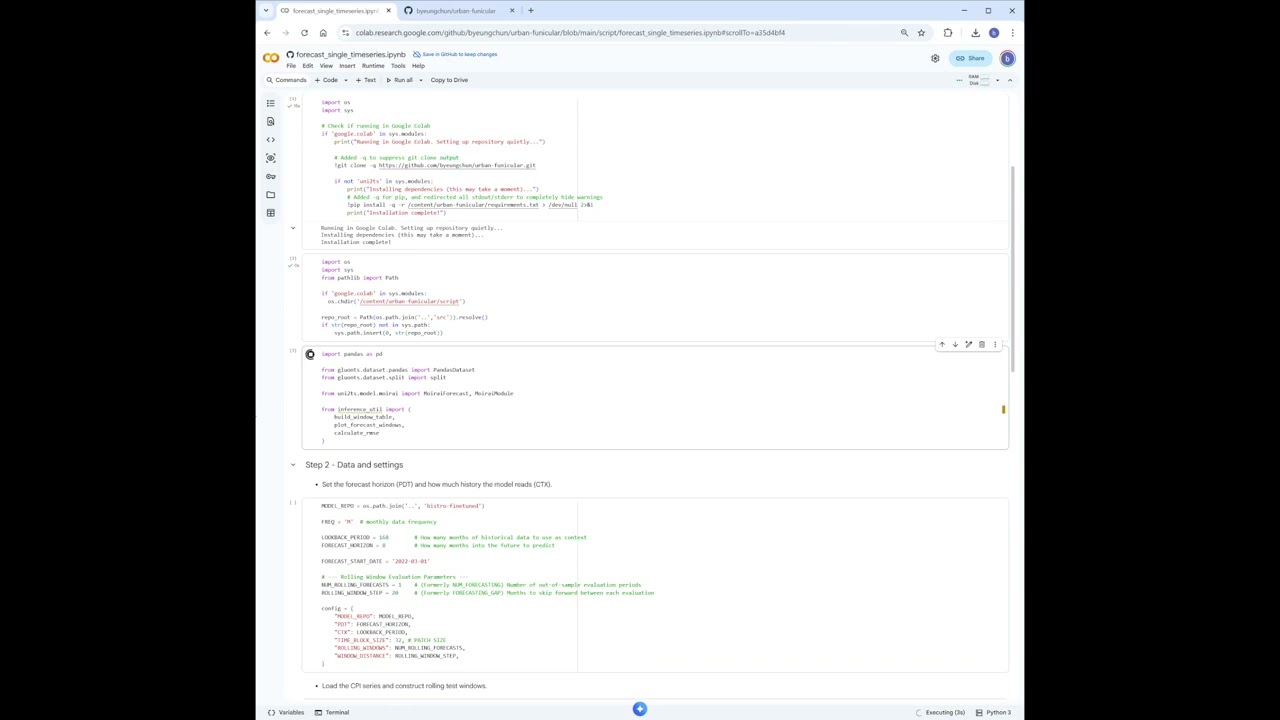Open the secrets key icon in sidebar

pos(270,176)
